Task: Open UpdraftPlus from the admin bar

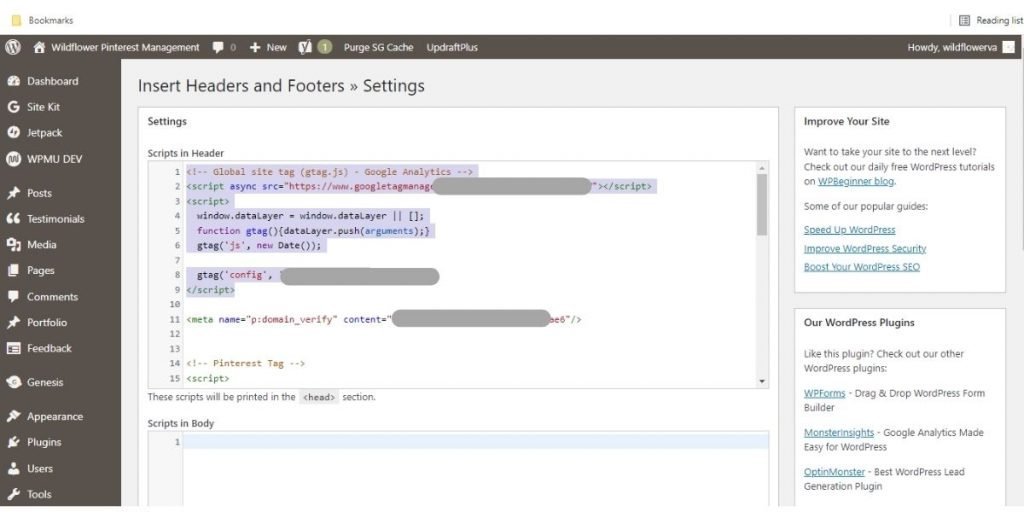Action: tap(452, 47)
